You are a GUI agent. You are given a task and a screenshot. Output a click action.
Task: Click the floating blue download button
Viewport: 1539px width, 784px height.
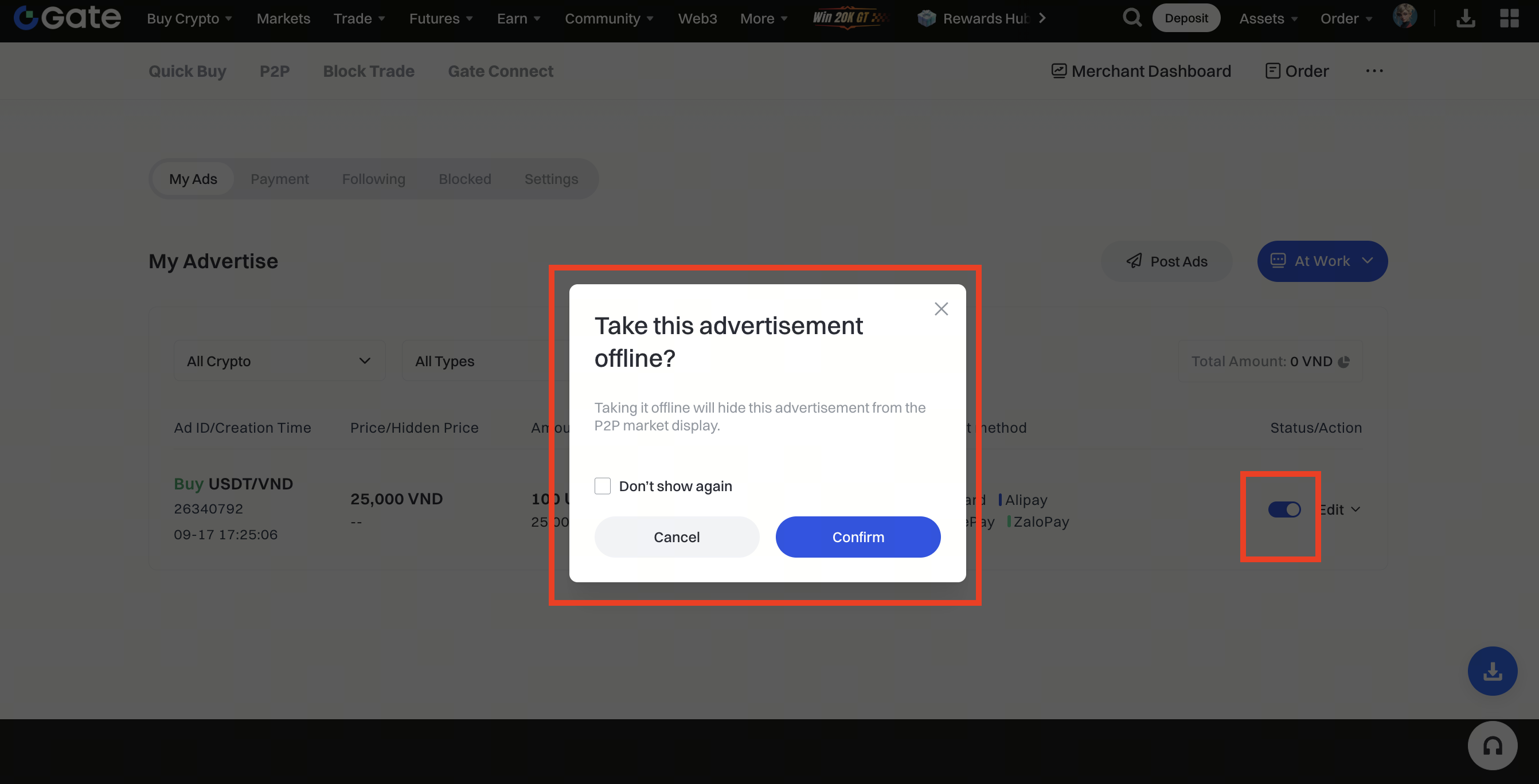pyautogui.click(x=1492, y=671)
